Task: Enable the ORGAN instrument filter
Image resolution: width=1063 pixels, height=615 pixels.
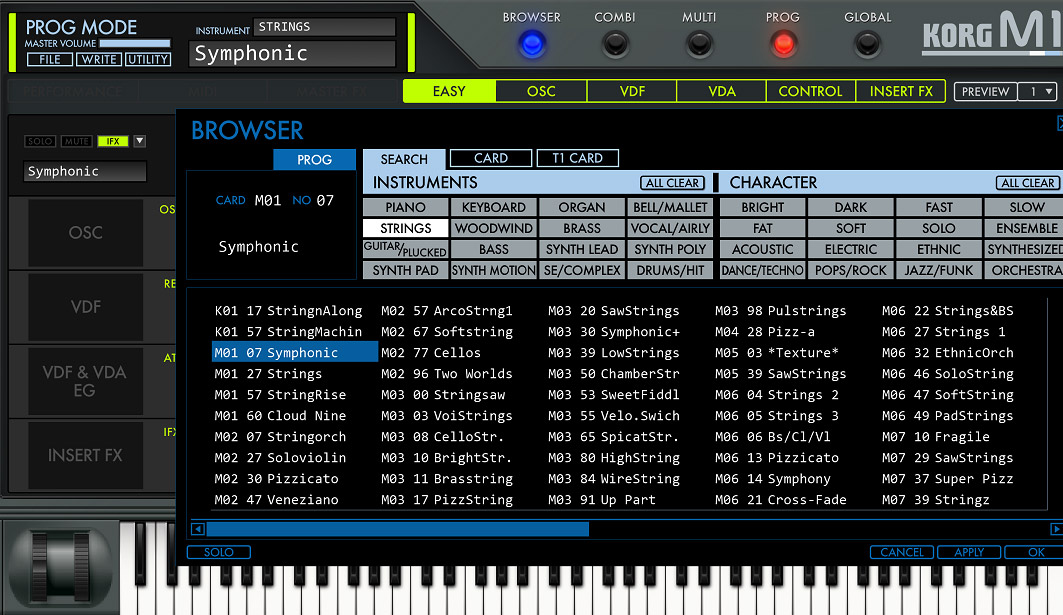Action: (x=582, y=207)
